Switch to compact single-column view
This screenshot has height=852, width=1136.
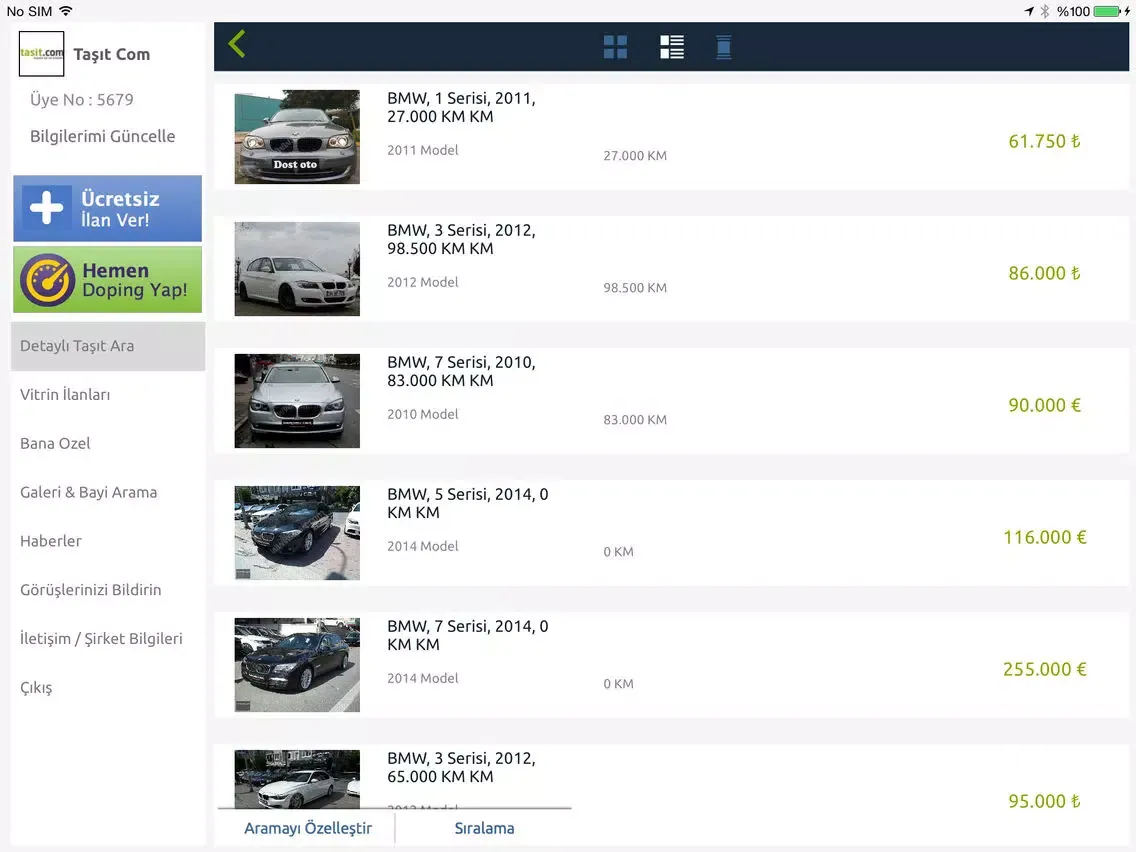click(x=723, y=47)
